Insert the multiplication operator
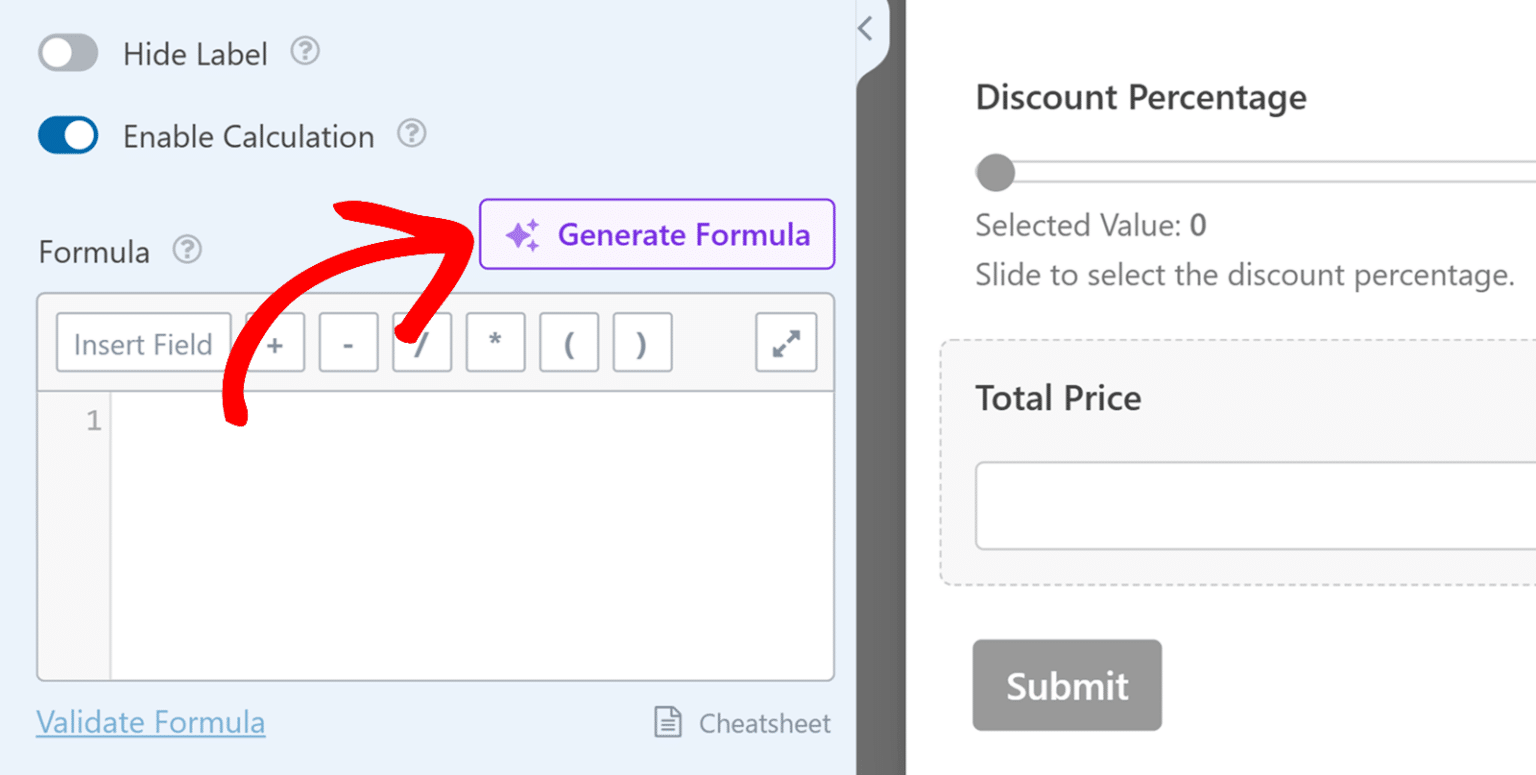 click(494, 342)
